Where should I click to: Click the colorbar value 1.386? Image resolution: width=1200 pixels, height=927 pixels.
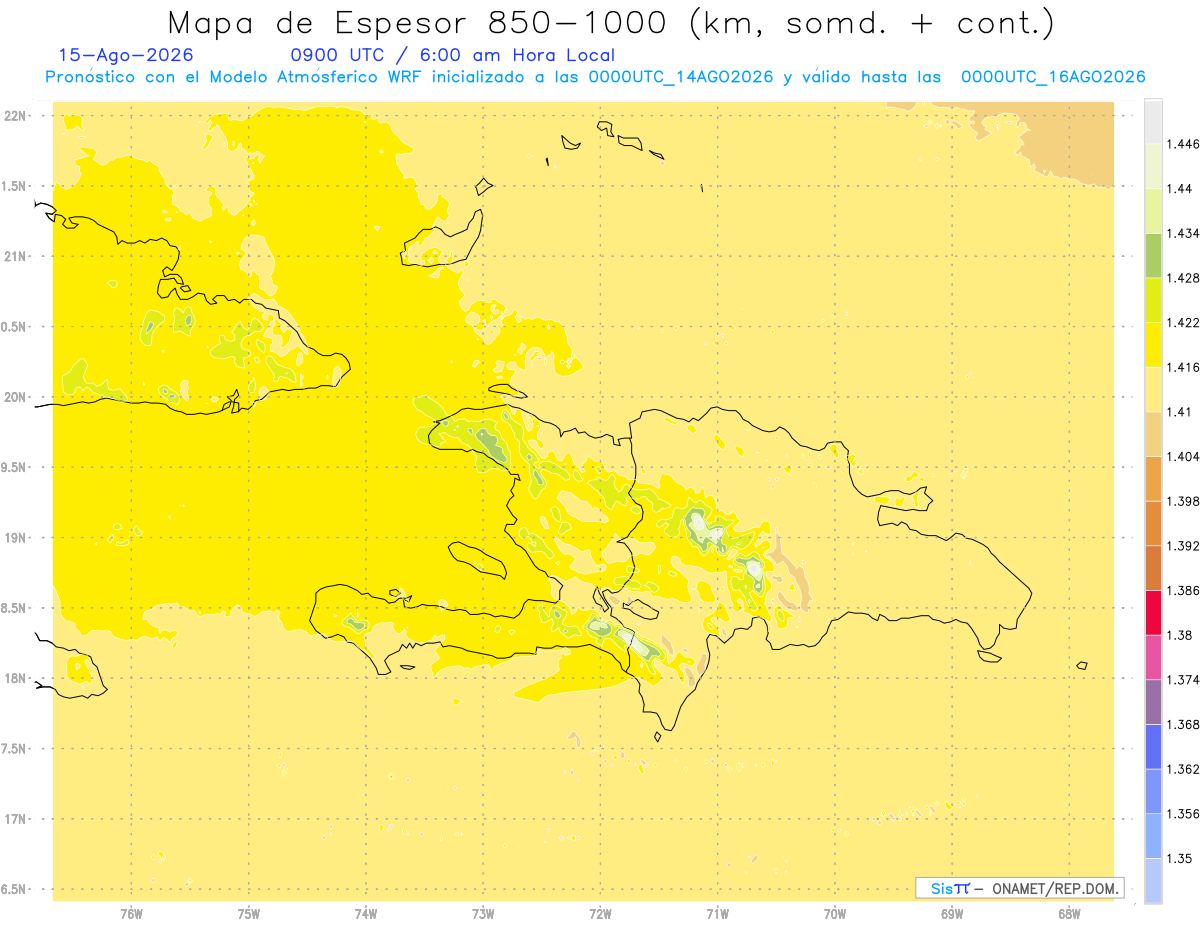tap(1183, 590)
